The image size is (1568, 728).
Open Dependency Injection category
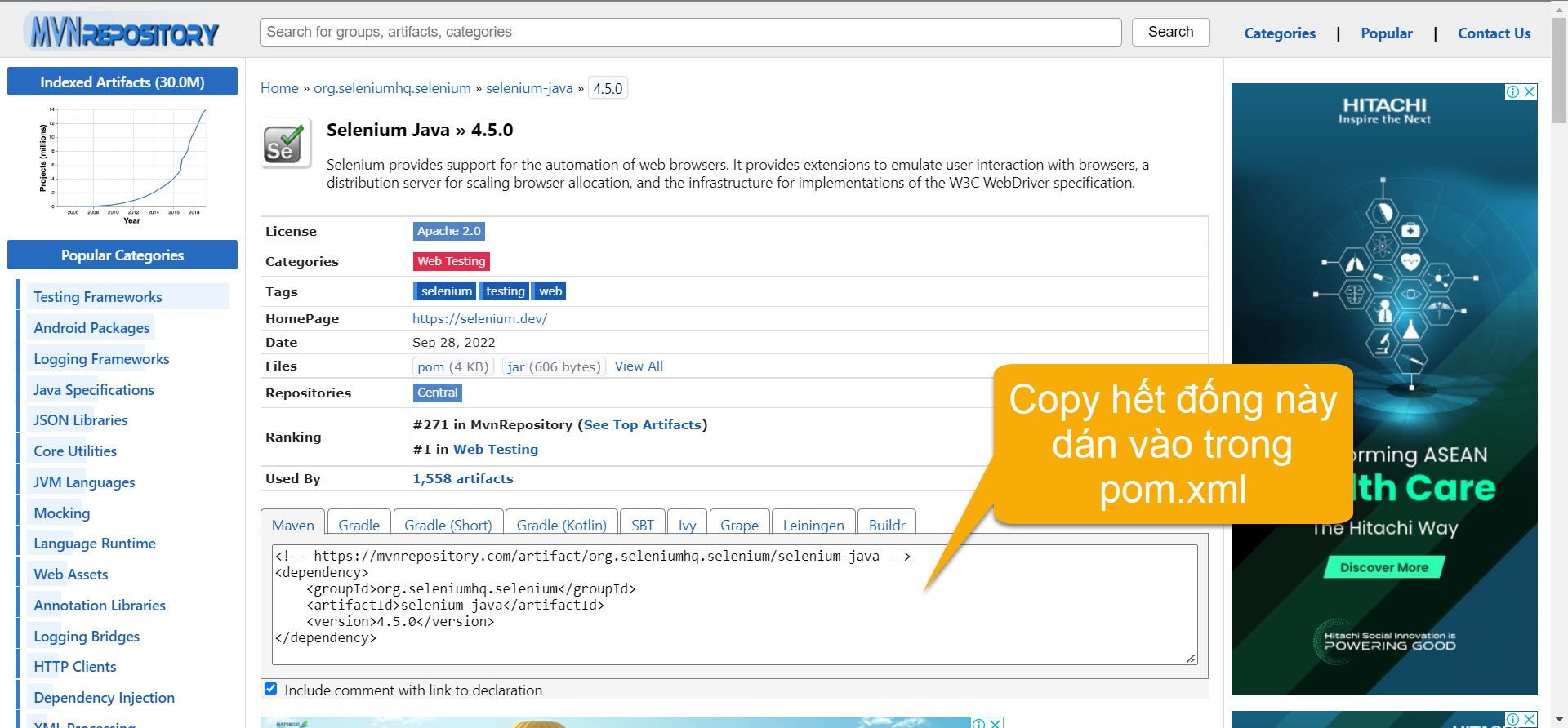coord(105,698)
